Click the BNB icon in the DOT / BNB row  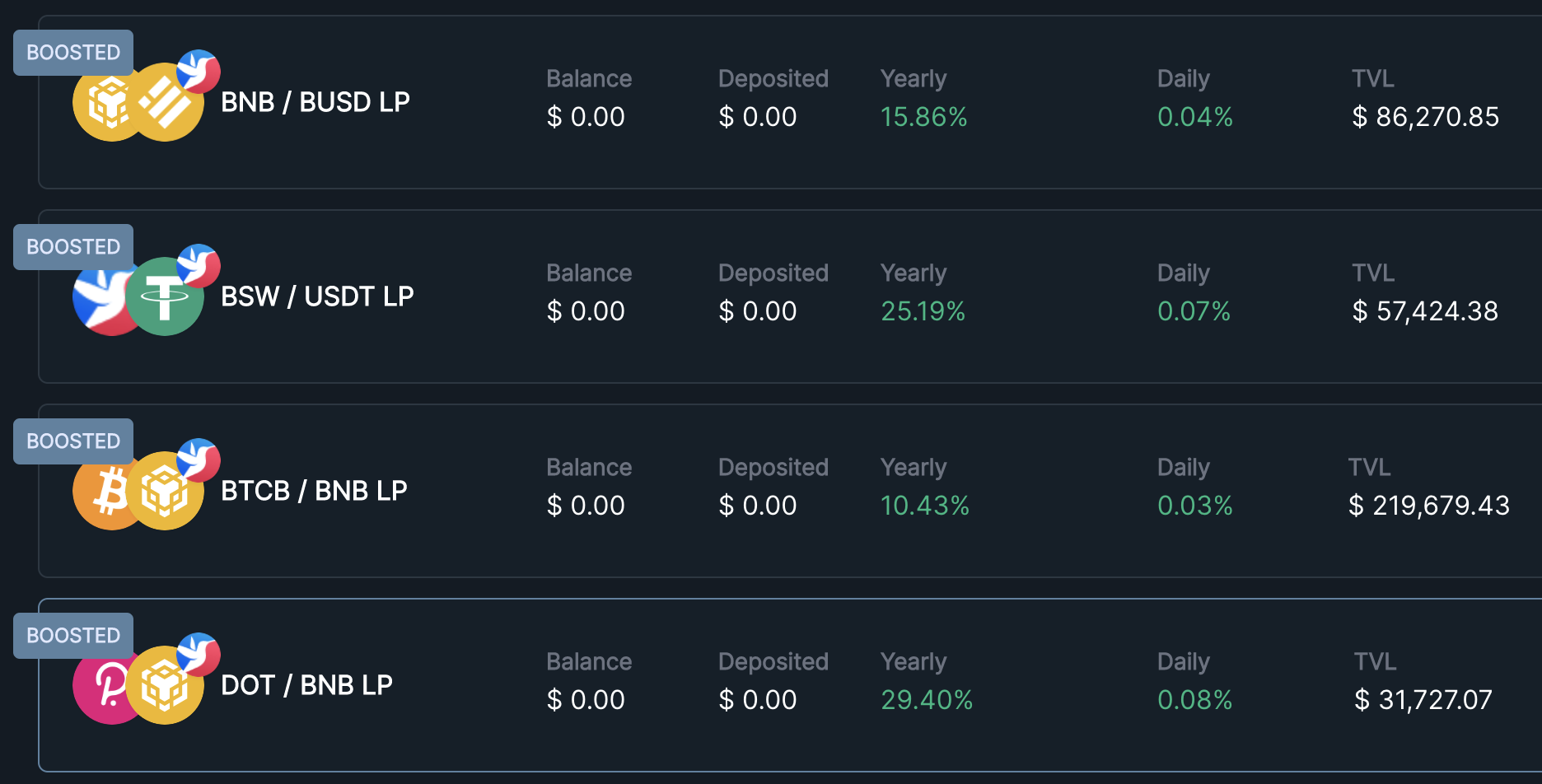165,686
